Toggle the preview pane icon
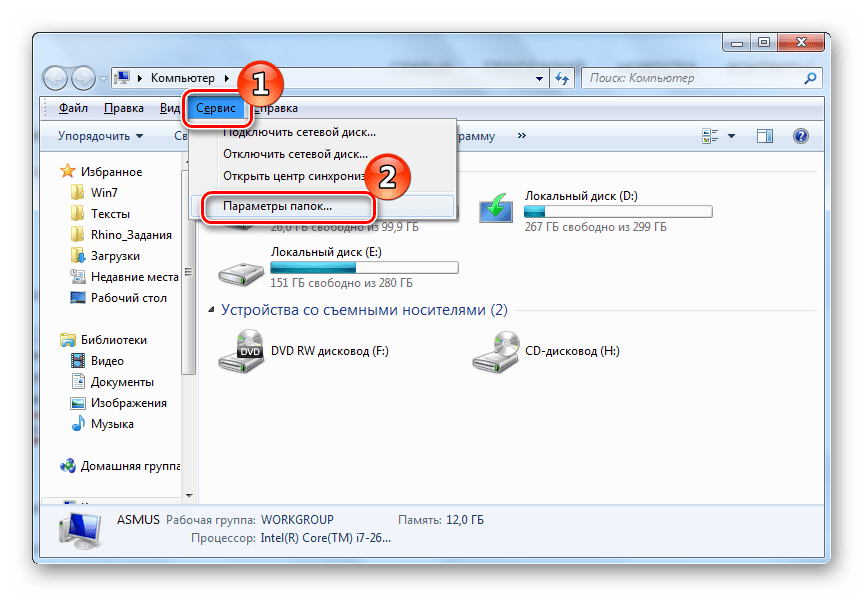The height and width of the screenshot is (597, 864). point(765,136)
